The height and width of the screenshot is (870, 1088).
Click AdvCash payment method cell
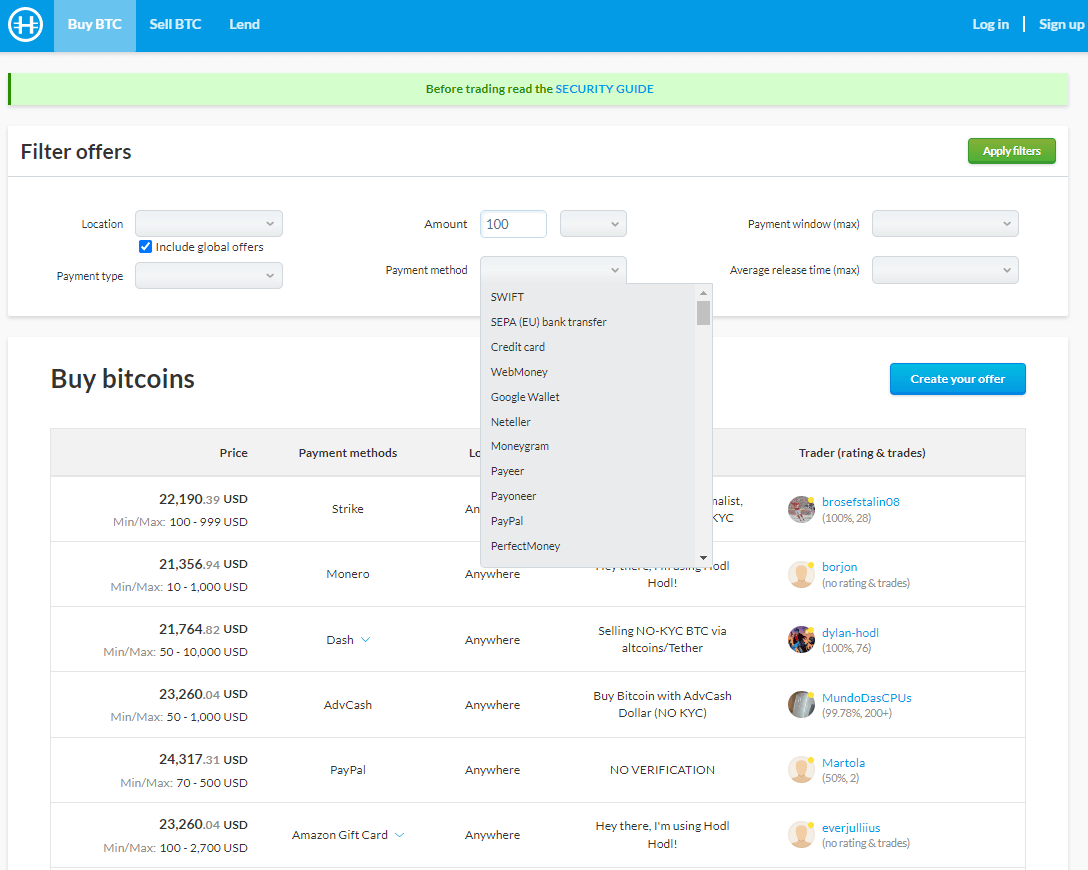tap(348, 705)
